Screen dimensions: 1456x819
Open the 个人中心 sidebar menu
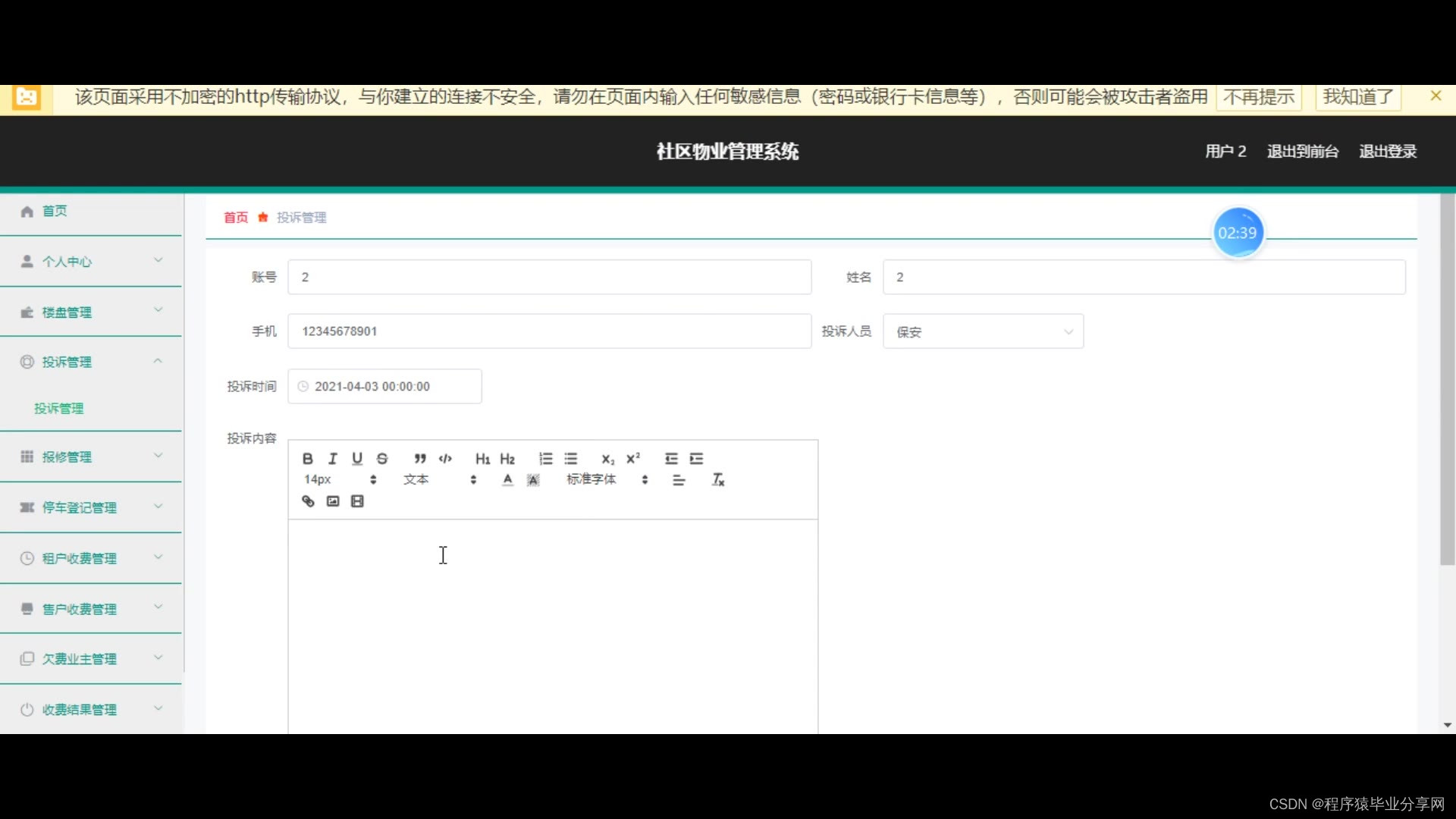point(91,262)
